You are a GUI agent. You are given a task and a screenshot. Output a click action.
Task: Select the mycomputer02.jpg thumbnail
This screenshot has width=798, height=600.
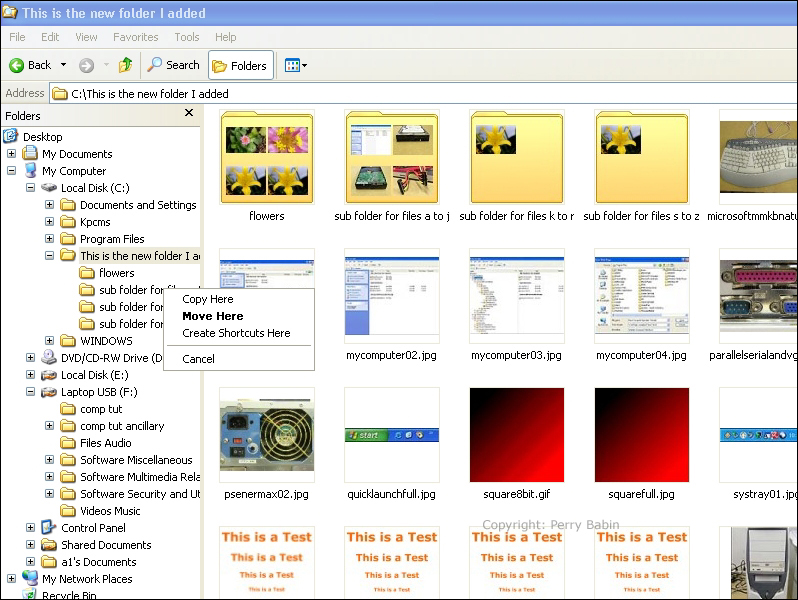point(392,296)
